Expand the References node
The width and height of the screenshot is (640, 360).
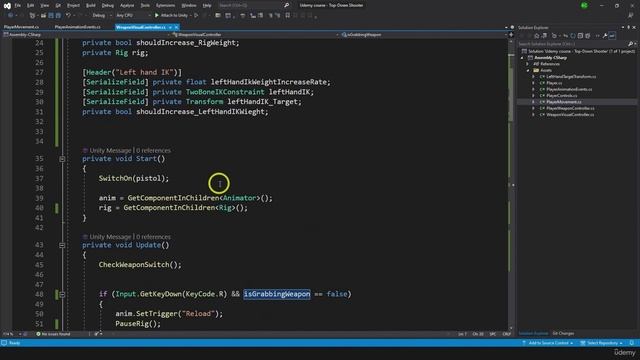[528, 64]
